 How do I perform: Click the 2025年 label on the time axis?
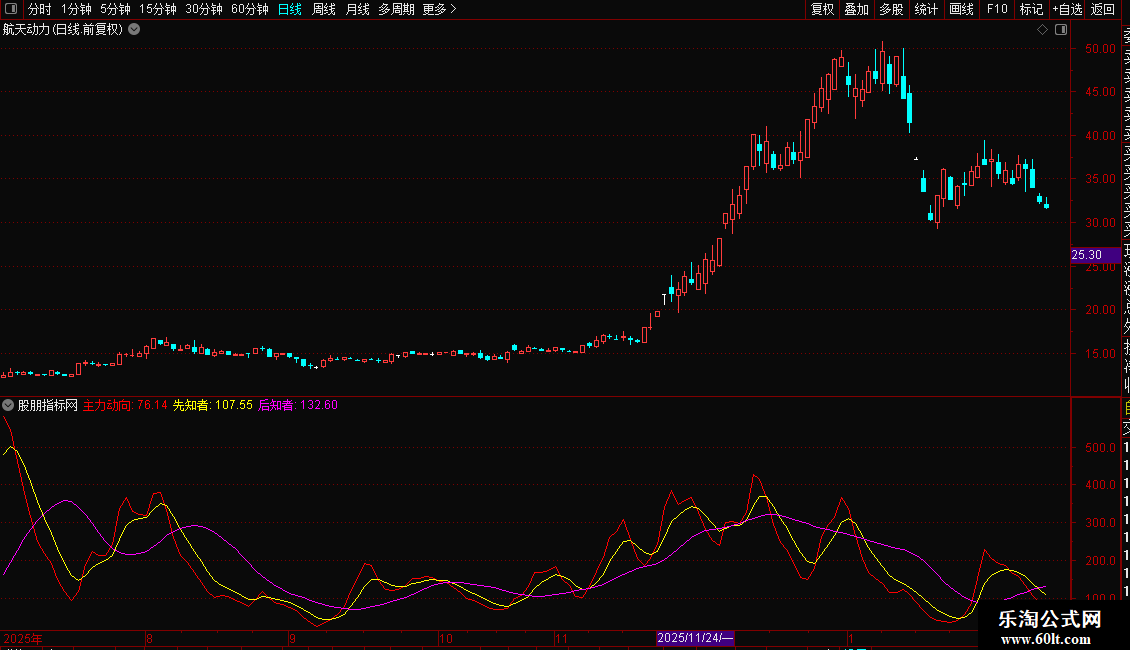click(23, 638)
